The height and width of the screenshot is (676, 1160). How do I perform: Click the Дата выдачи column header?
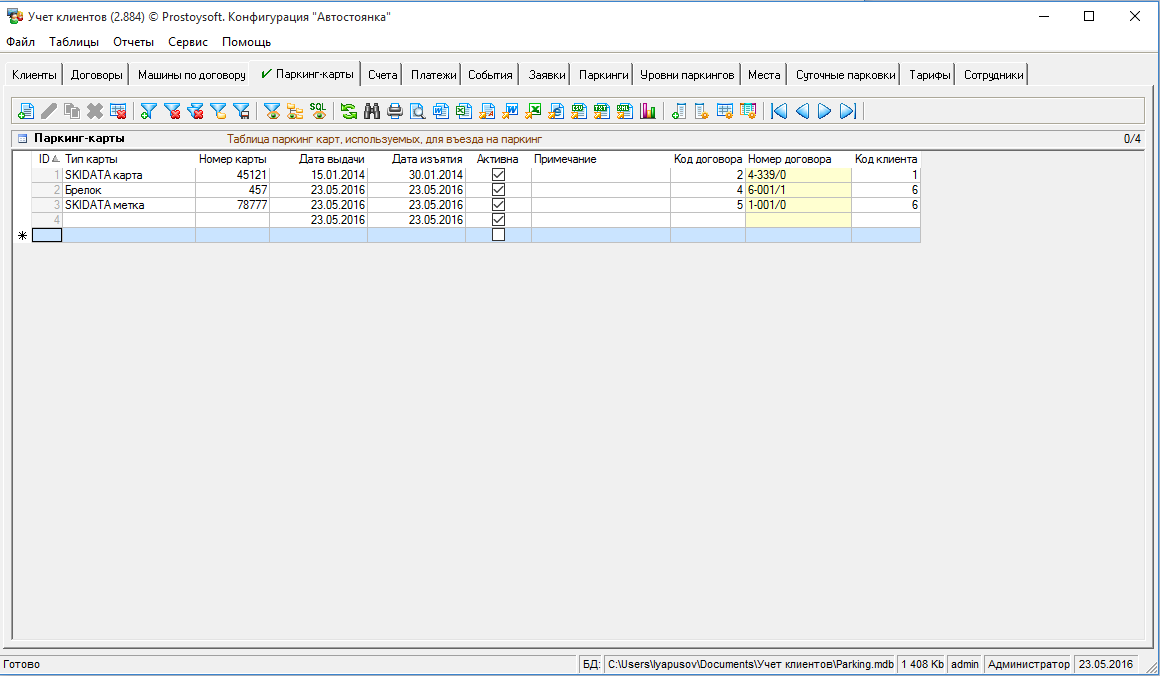331,159
